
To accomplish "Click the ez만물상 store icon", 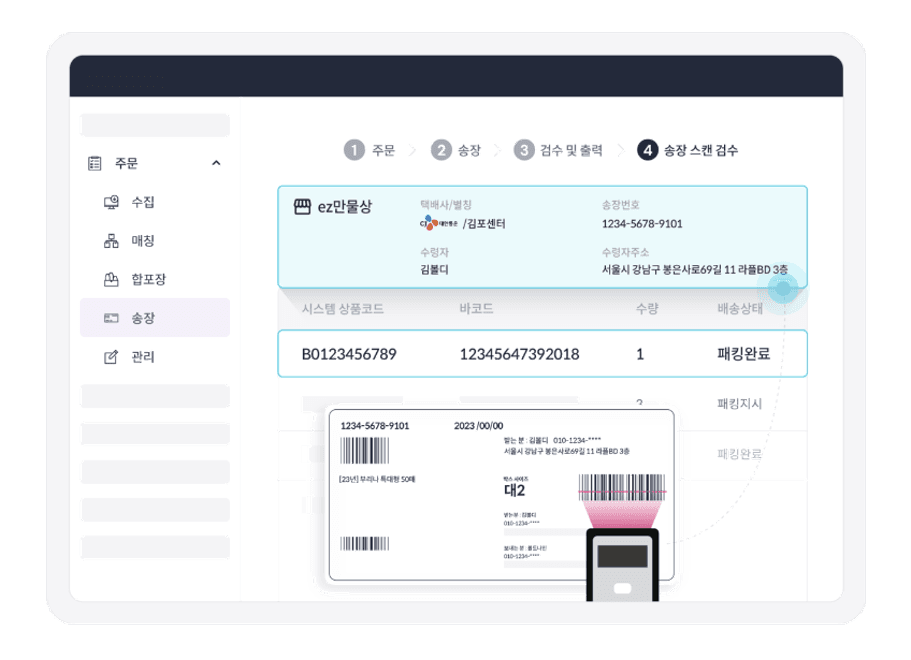I will click(302, 207).
